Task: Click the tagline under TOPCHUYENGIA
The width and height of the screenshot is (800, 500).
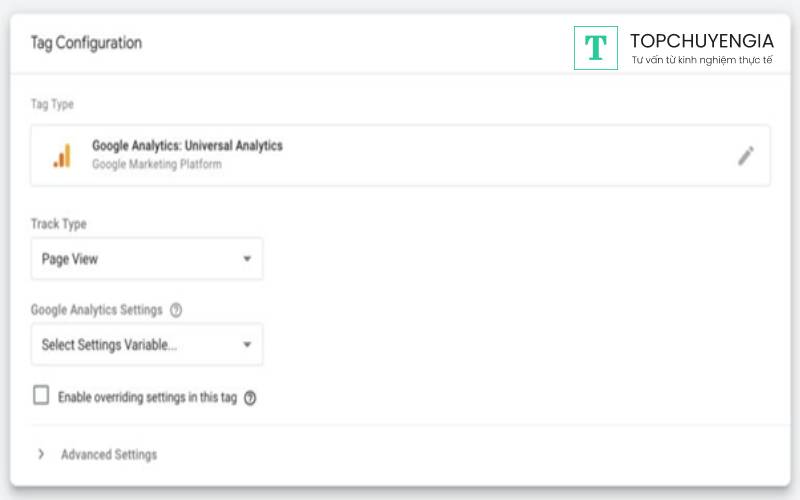Action: point(701,61)
